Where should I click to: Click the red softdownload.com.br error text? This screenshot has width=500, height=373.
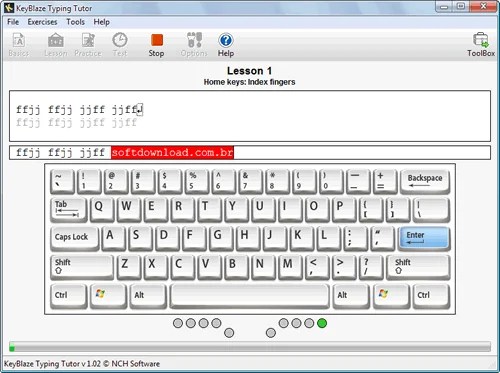coord(172,153)
